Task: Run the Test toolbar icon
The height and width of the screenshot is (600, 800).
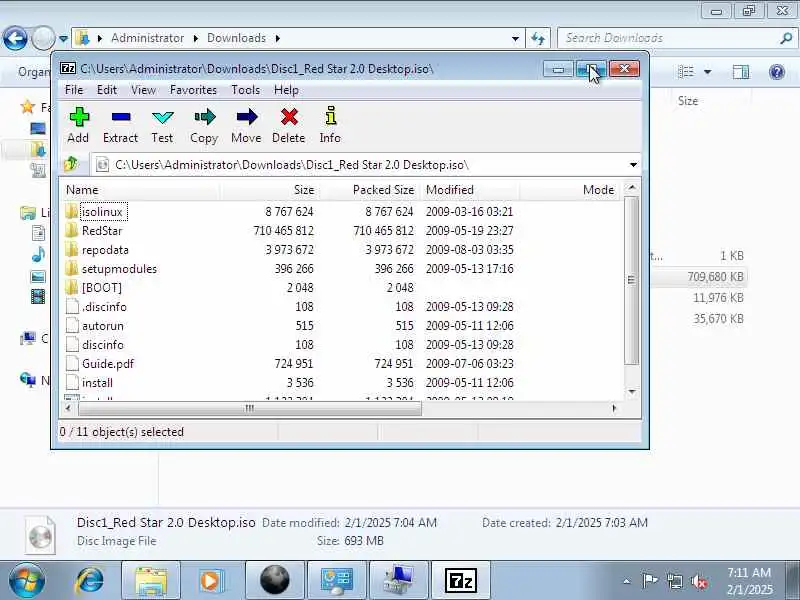Action: click(x=163, y=117)
